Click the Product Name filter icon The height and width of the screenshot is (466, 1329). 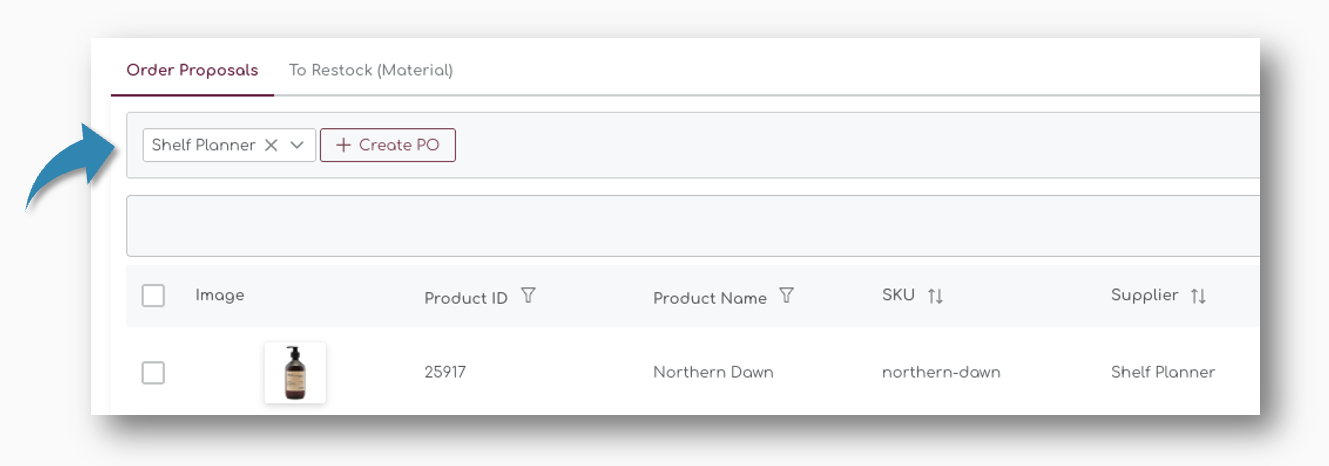[787, 296]
